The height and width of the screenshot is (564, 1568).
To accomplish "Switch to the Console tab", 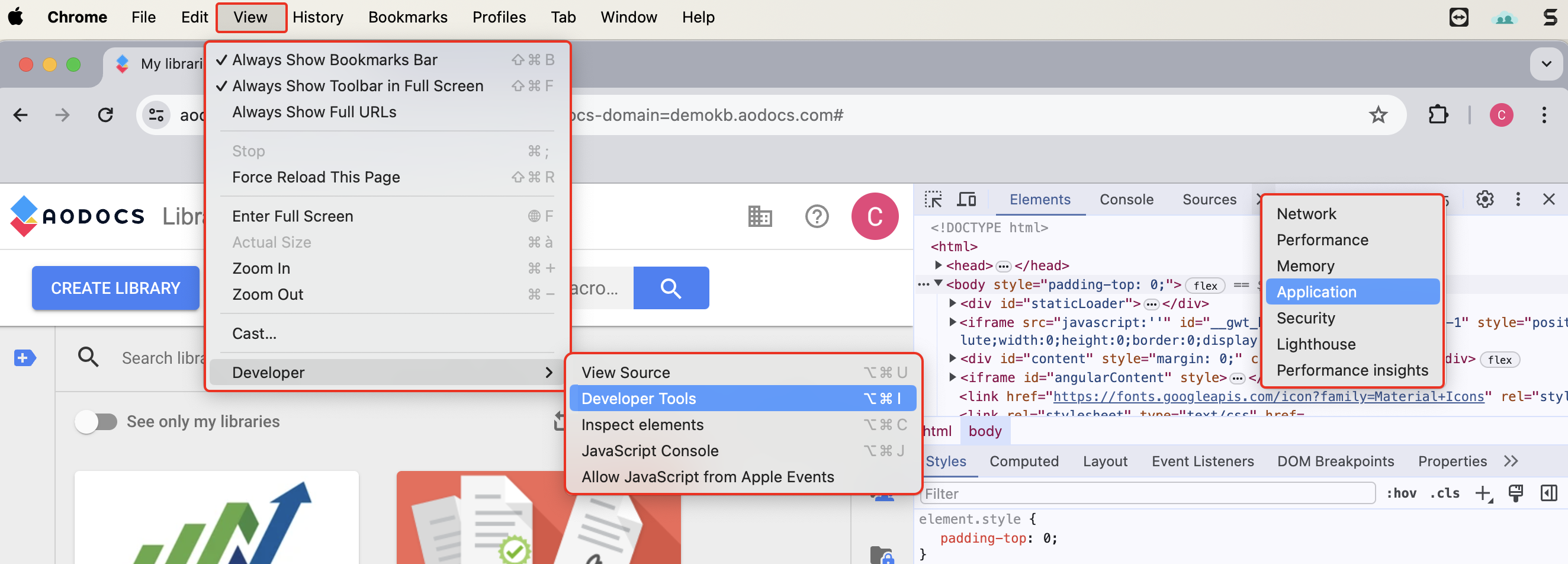I will 1126,200.
